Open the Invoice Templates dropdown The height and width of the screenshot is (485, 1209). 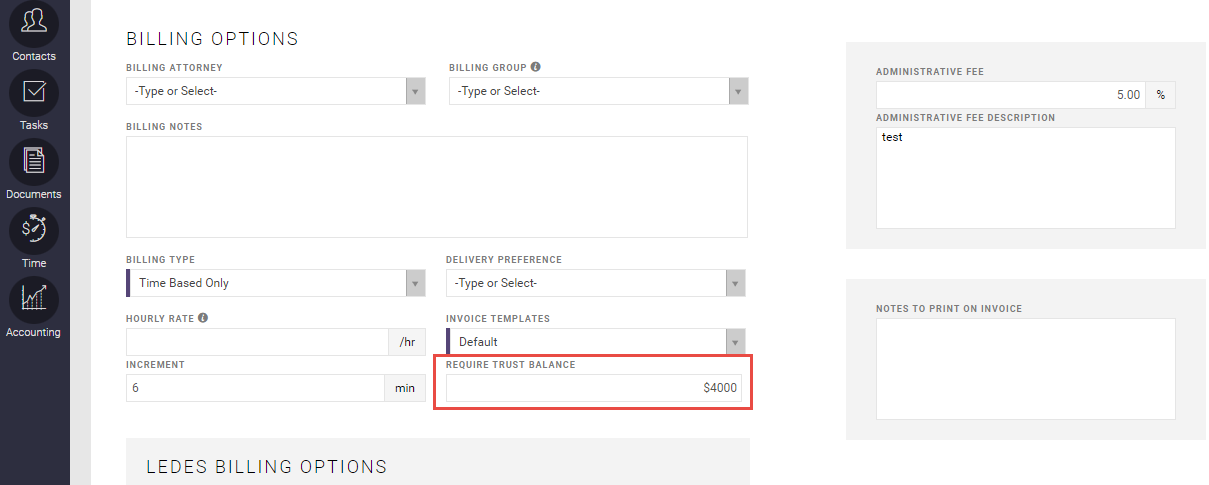(596, 342)
